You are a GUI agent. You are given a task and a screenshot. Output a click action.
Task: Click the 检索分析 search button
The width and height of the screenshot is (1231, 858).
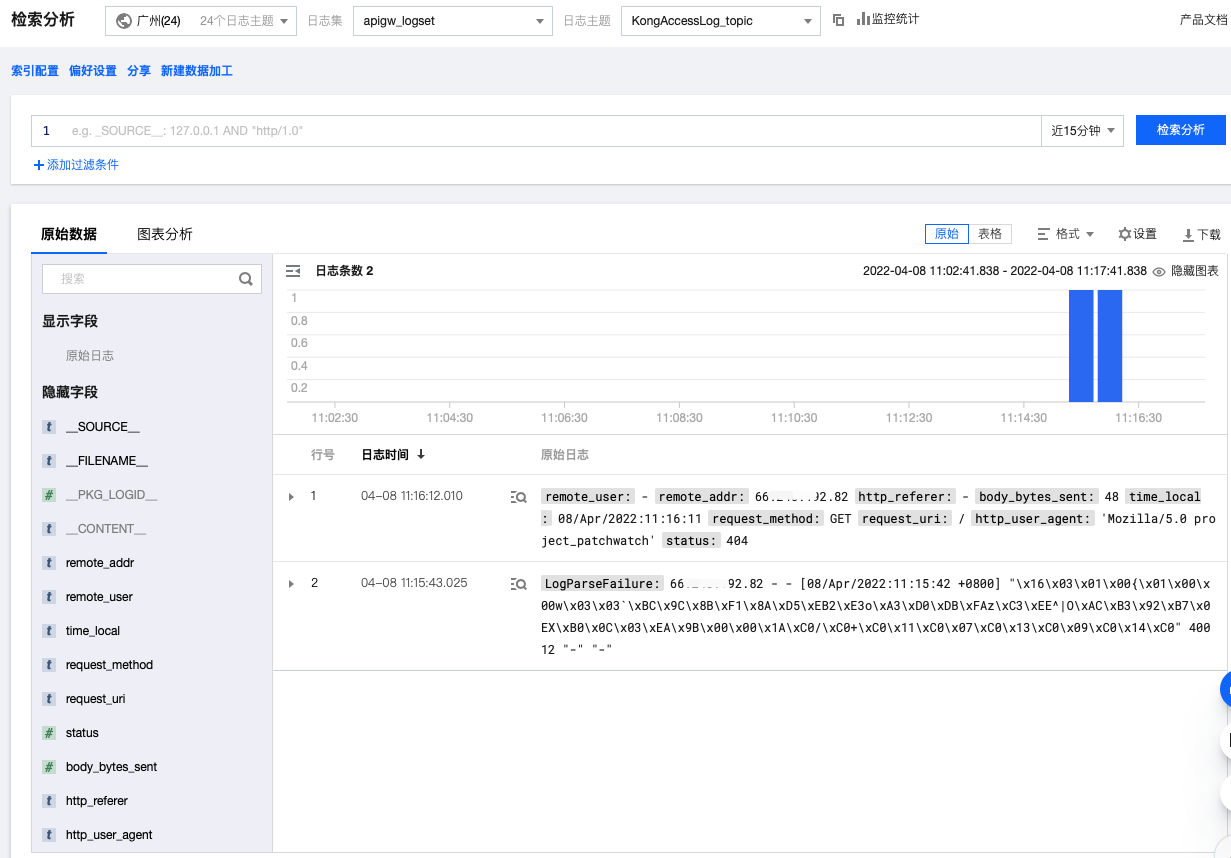[x=1181, y=130]
